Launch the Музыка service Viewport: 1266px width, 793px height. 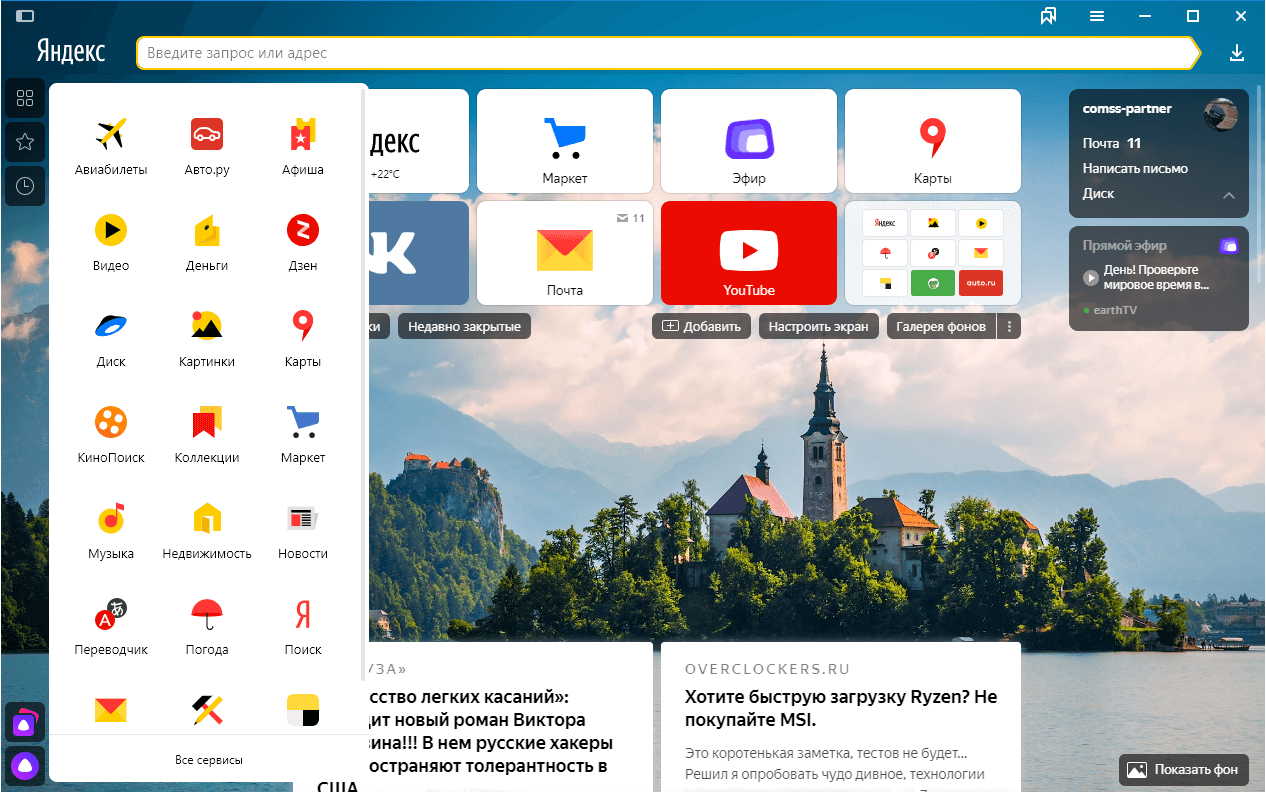pos(111,530)
